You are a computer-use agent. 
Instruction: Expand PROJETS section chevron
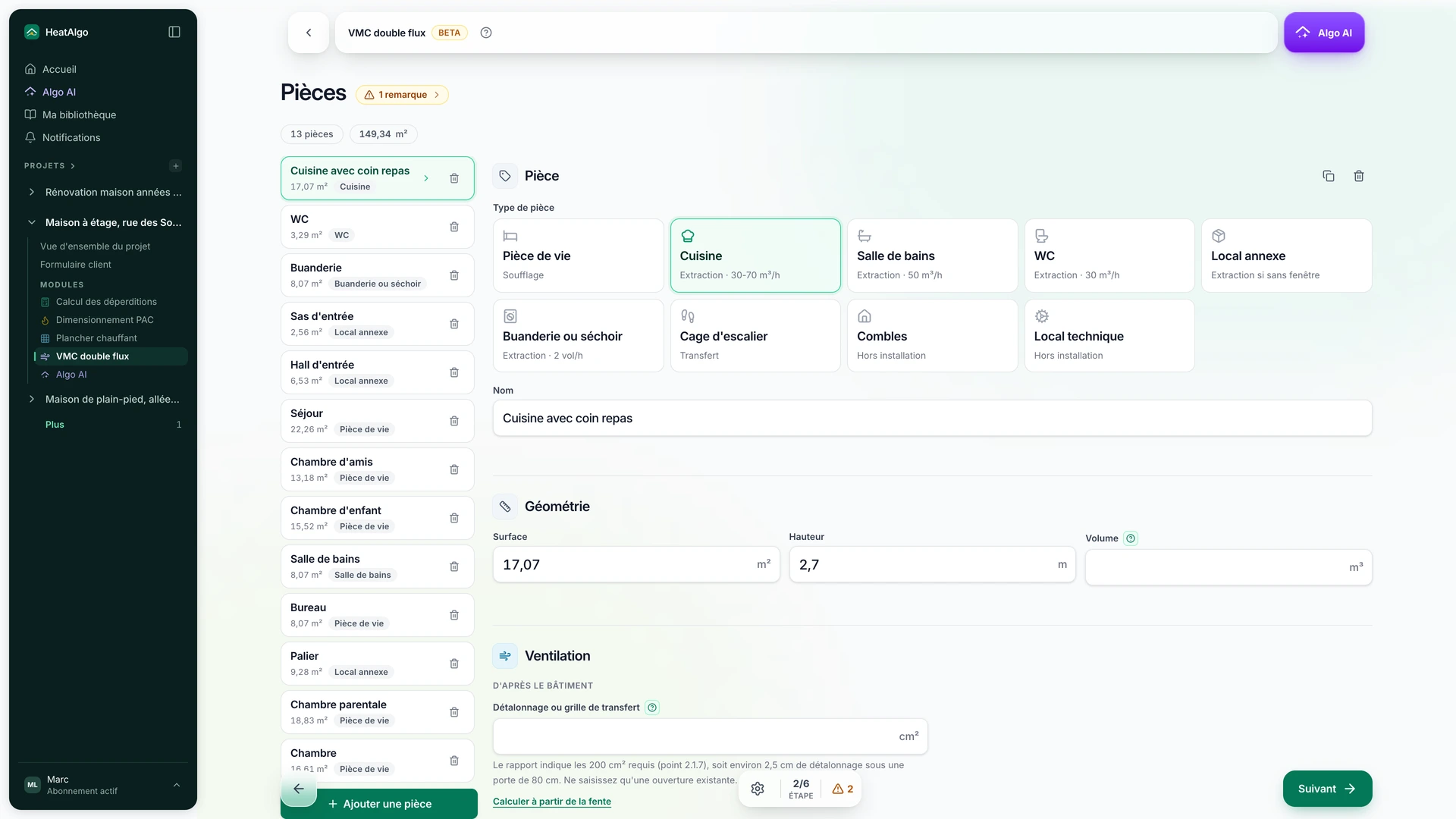pos(73,166)
